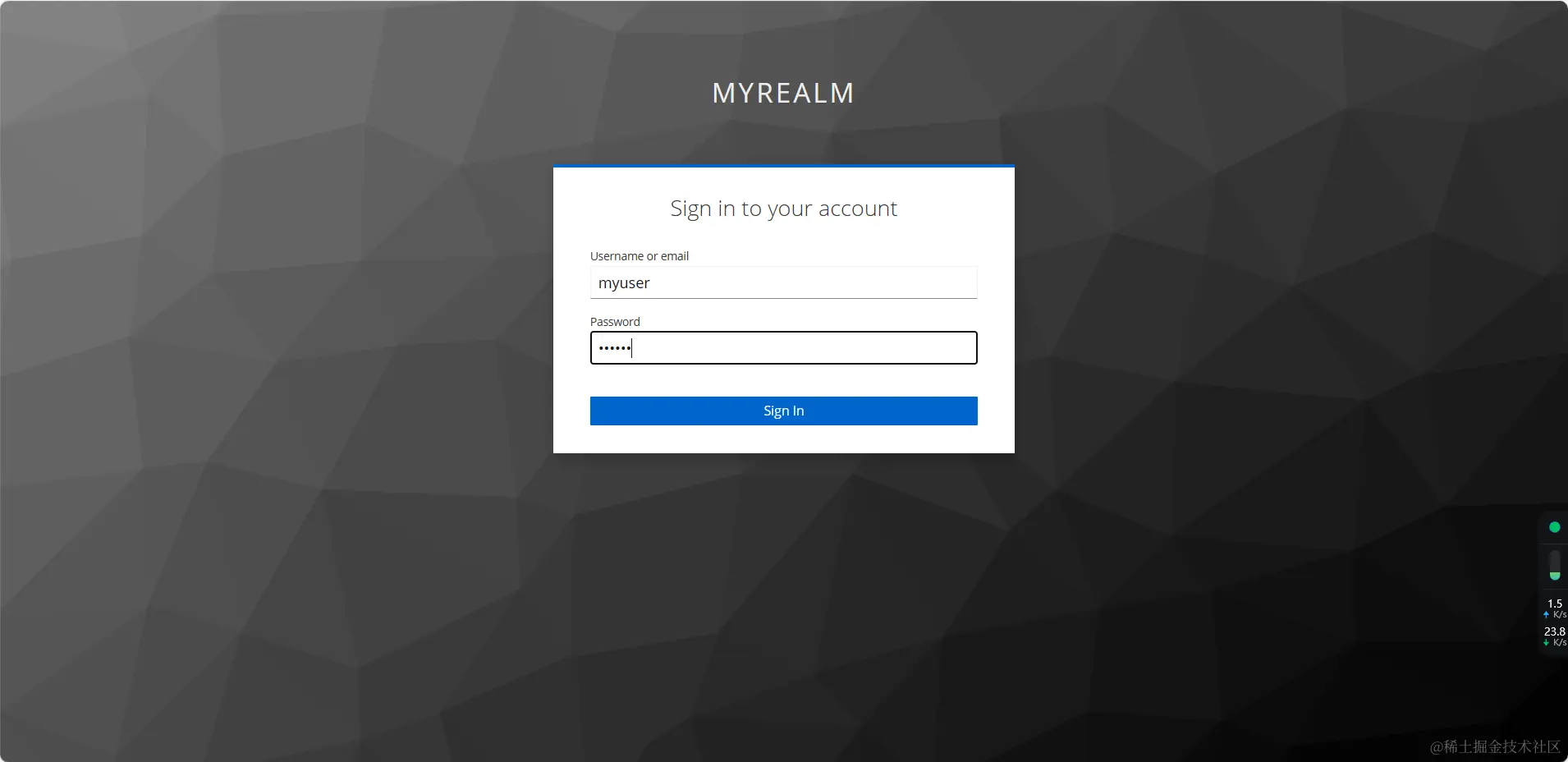Click the MYREALM realm title
The image size is (1568, 762).
[783, 93]
